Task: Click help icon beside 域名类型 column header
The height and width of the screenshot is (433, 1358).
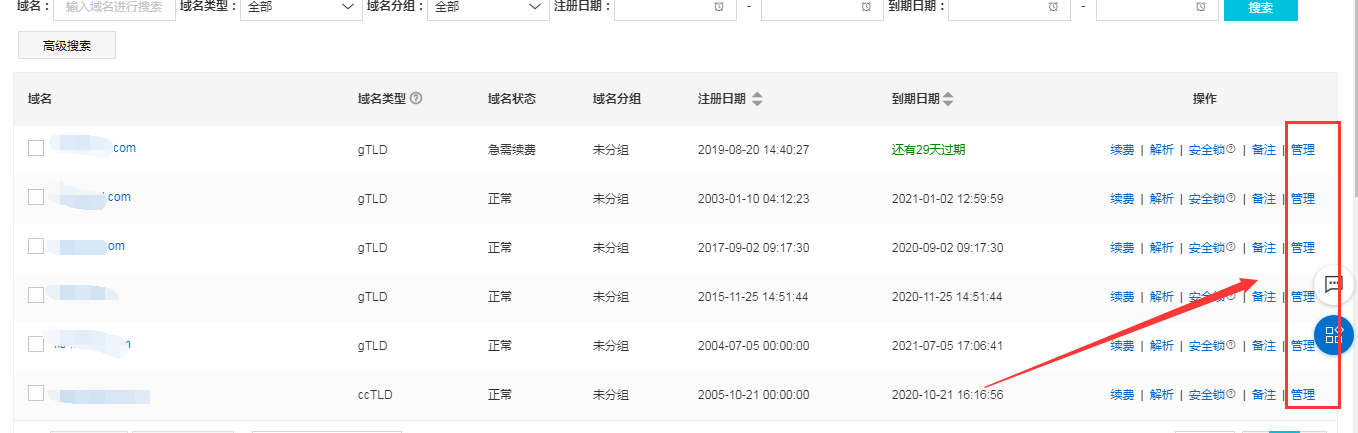Action: [416, 99]
